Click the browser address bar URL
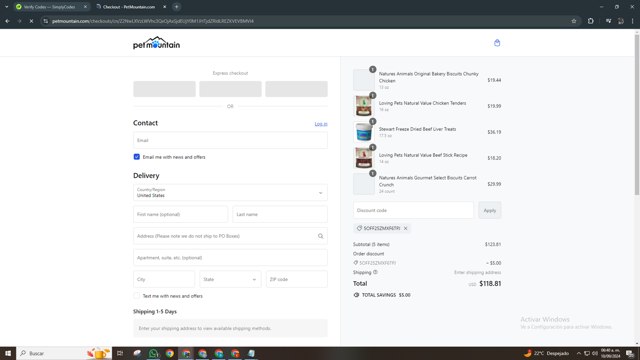The width and height of the screenshot is (640, 360). 153,21
